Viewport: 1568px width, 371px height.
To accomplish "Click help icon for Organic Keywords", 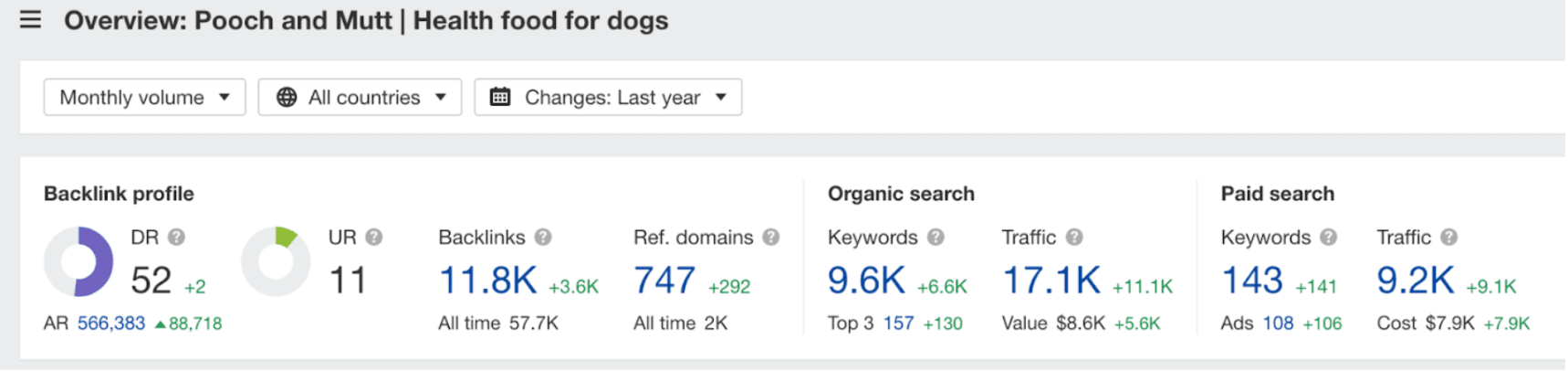I will (x=936, y=238).
